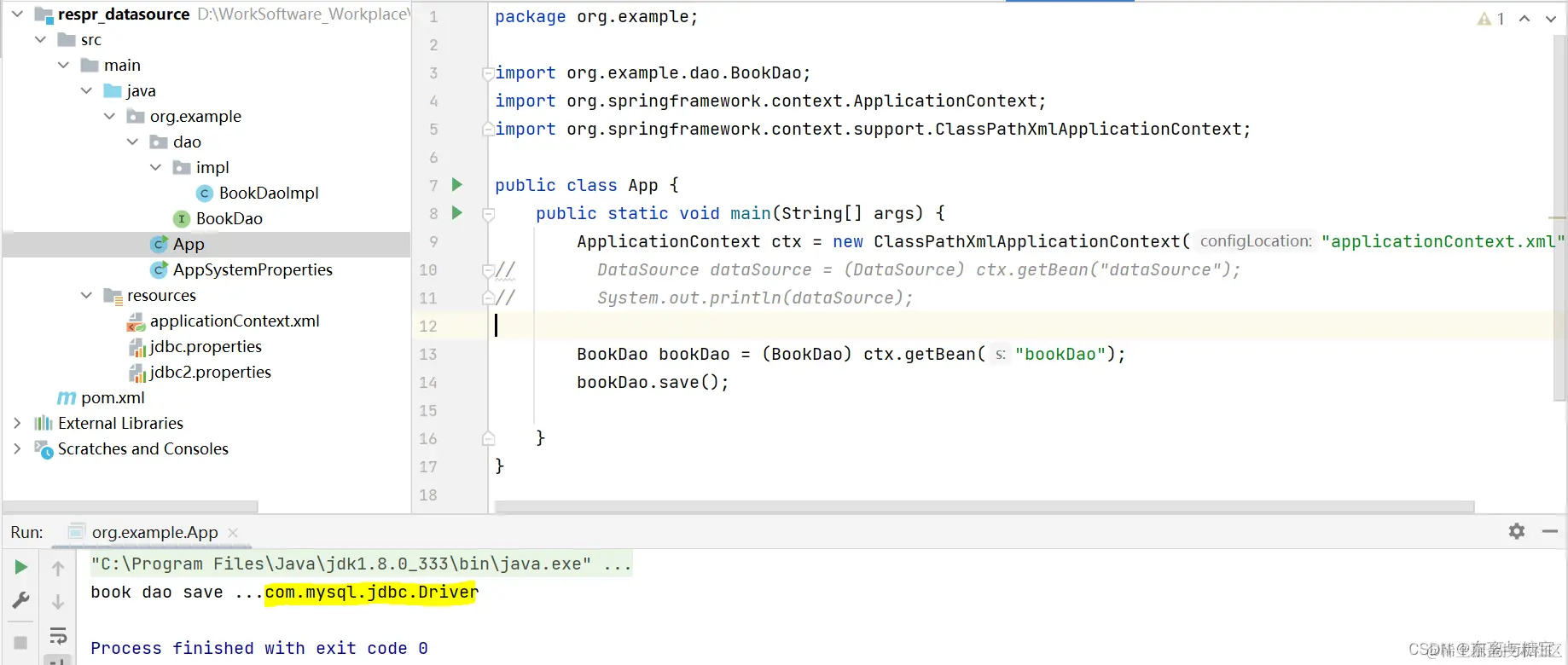The width and height of the screenshot is (1568, 665).
Task: Open Run panel settings gear
Action: [1517, 532]
